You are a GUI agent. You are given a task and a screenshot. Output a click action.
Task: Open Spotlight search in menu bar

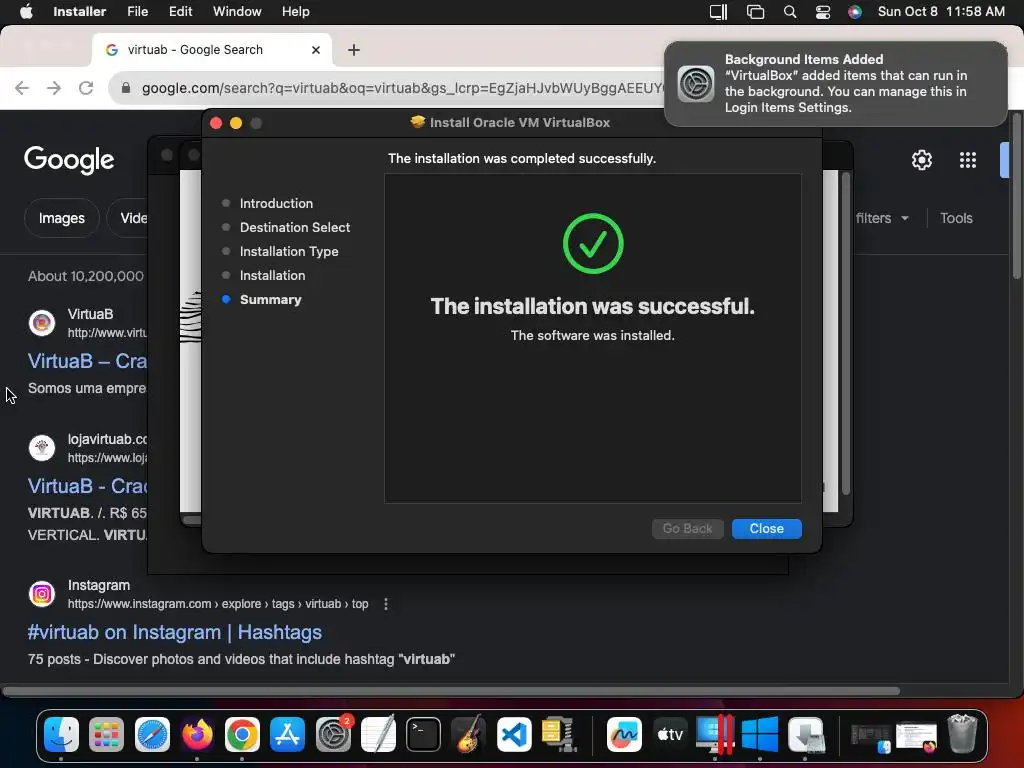click(790, 12)
